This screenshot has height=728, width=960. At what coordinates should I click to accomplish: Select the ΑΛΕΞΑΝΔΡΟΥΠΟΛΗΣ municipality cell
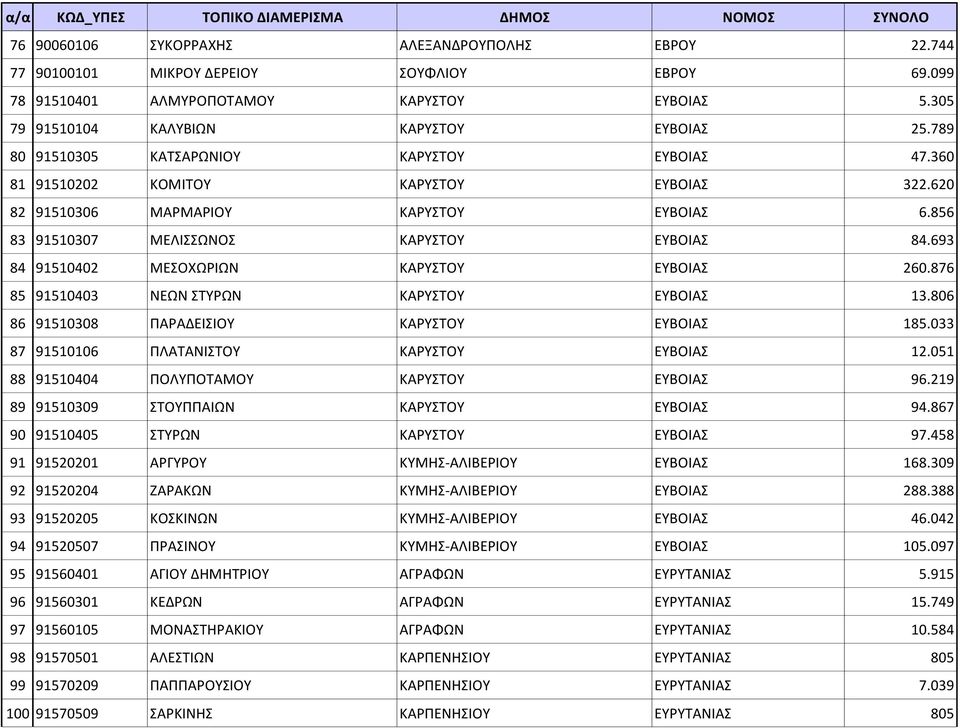524,45
